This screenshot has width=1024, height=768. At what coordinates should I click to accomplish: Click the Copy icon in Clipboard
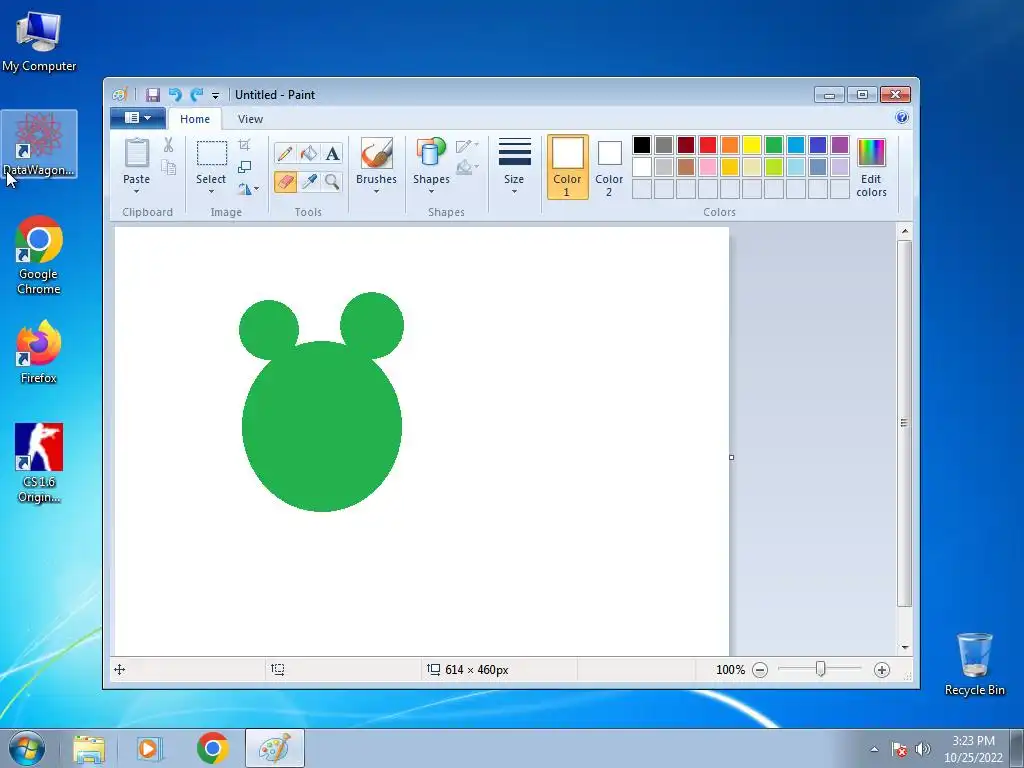tap(168, 168)
